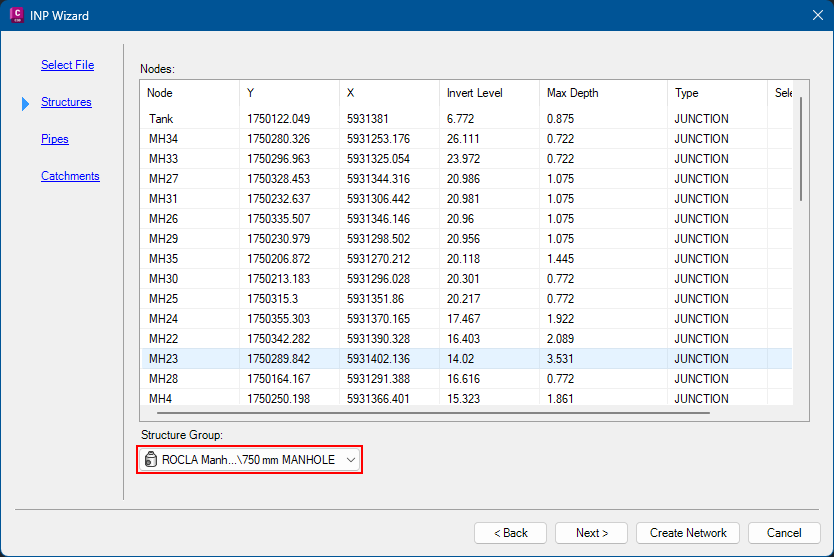Click the manhole icon in Structure Group combo
The width and height of the screenshot is (834, 557).
click(151, 460)
